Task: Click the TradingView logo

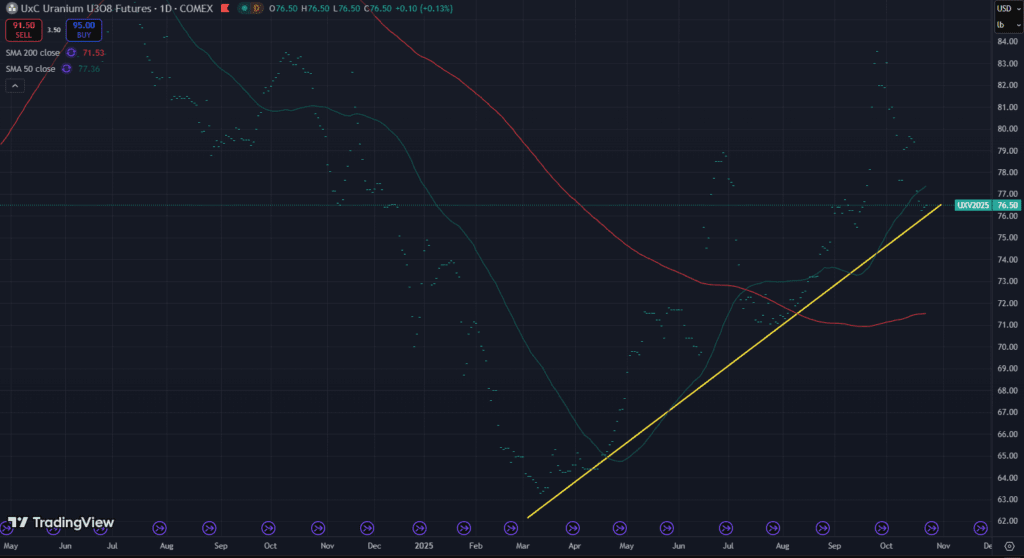Action: tap(60, 522)
